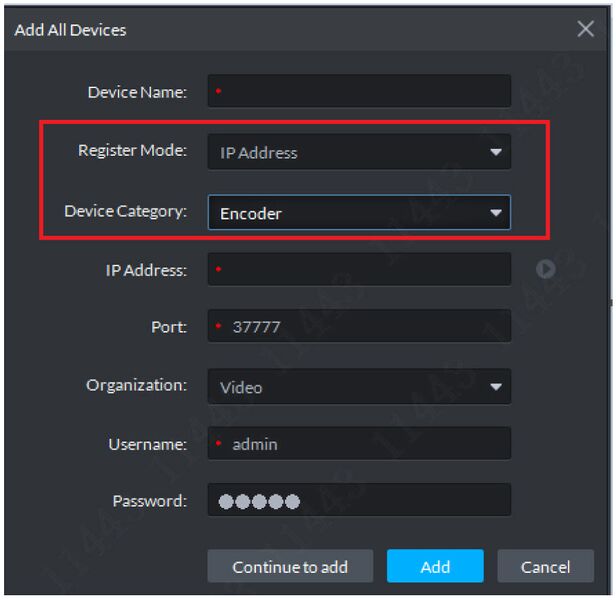The height and width of the screenshot is (600, 616).
Task: Click the Port field showing 37777
Action: (x=359, y=327)
